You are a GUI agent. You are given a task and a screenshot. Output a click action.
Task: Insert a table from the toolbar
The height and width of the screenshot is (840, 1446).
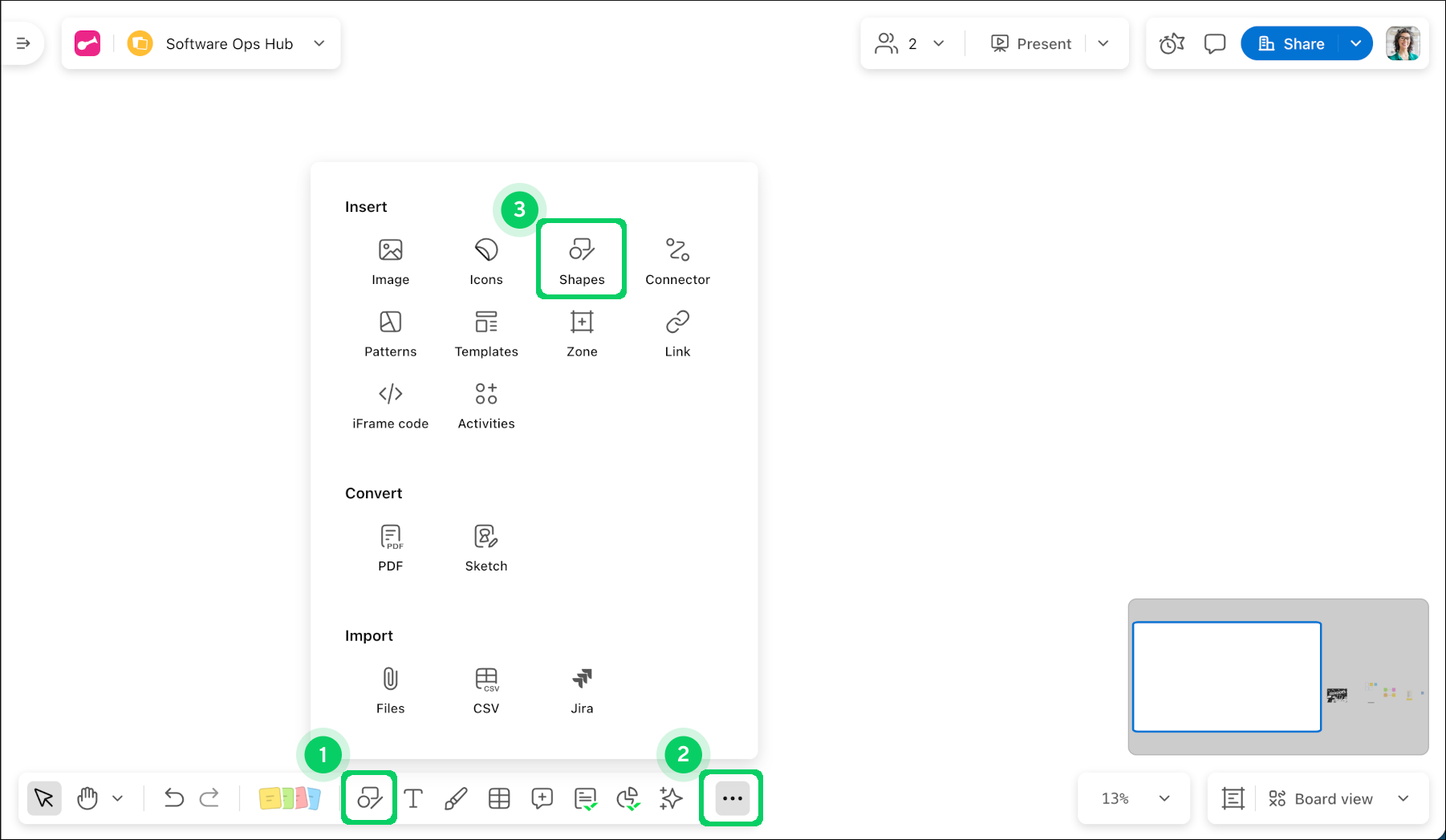[x=499, y=798]
